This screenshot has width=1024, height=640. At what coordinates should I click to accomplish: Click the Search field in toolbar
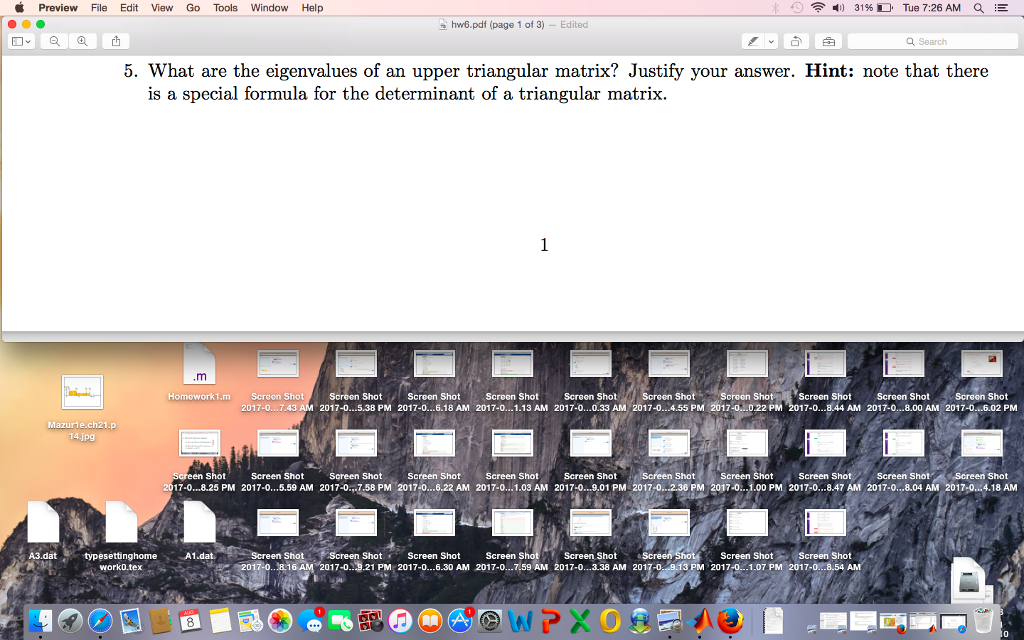932,42
